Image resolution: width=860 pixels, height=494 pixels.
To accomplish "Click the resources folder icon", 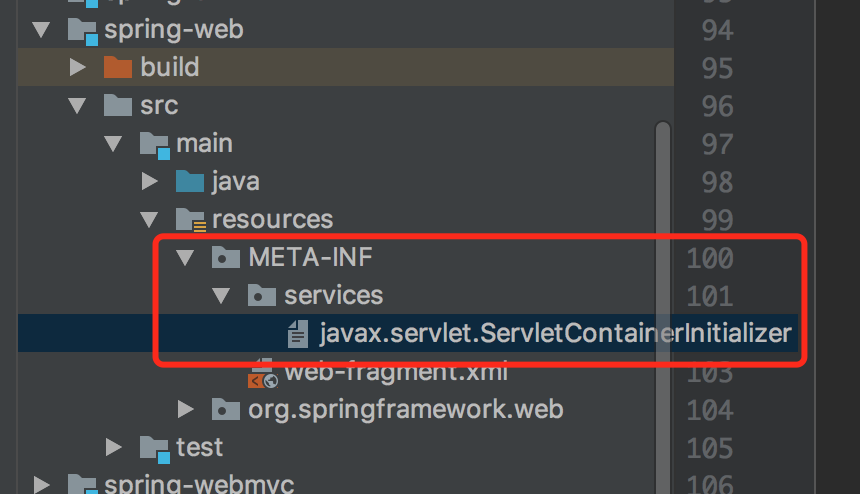I will click(190, 219).
